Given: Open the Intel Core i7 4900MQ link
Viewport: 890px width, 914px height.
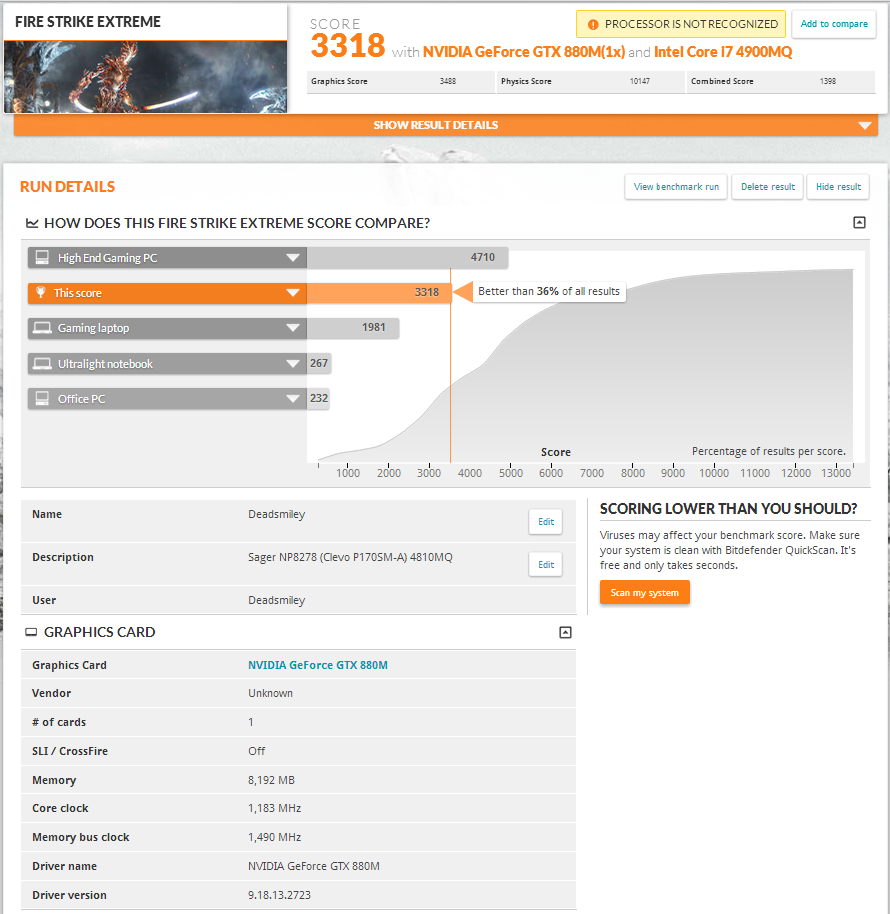Looking at the screenshot, I should pyautogui.click(x=723, y=52).
